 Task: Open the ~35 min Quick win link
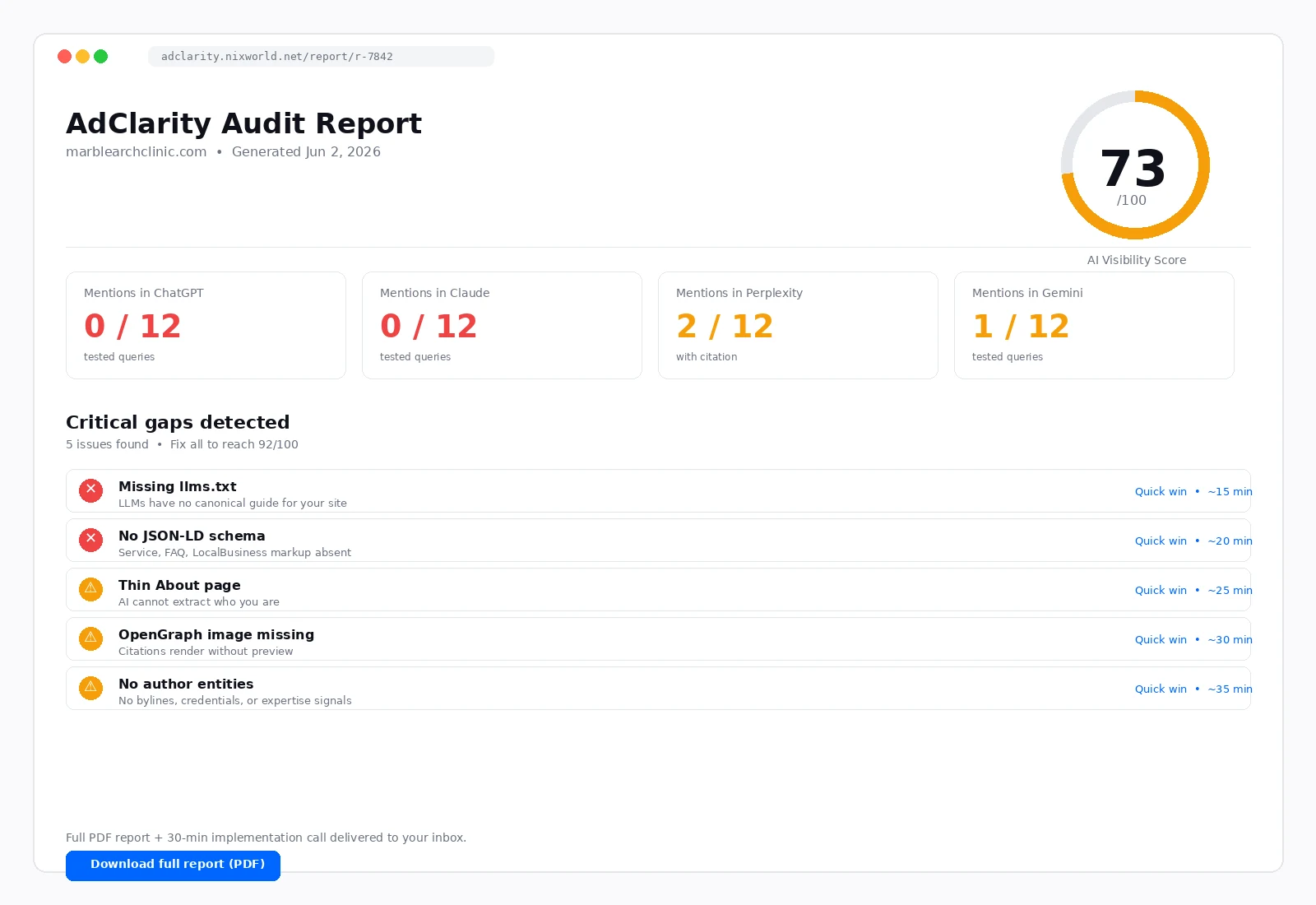[1193, 689]
